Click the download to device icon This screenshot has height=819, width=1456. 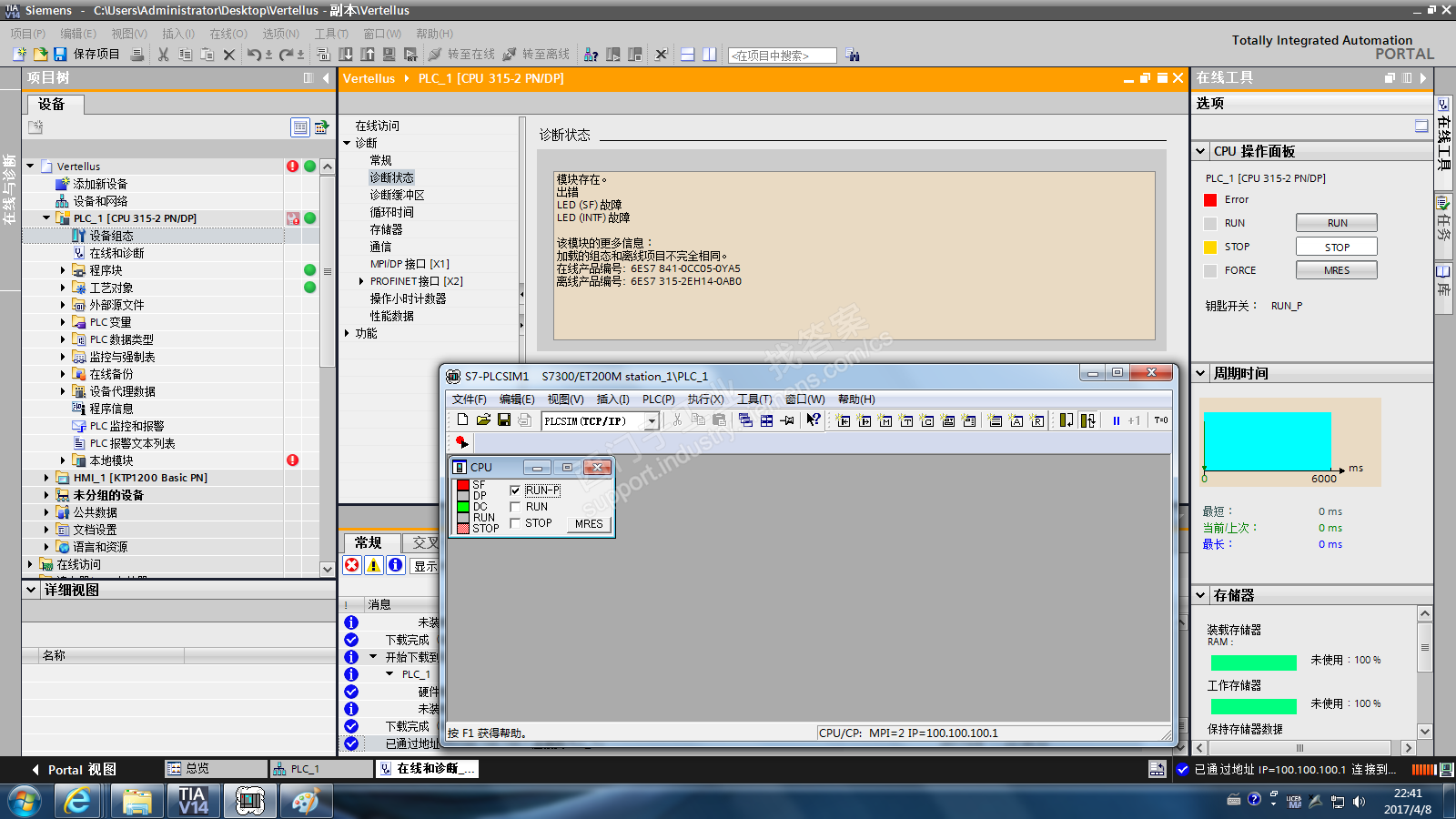(346, 55)
